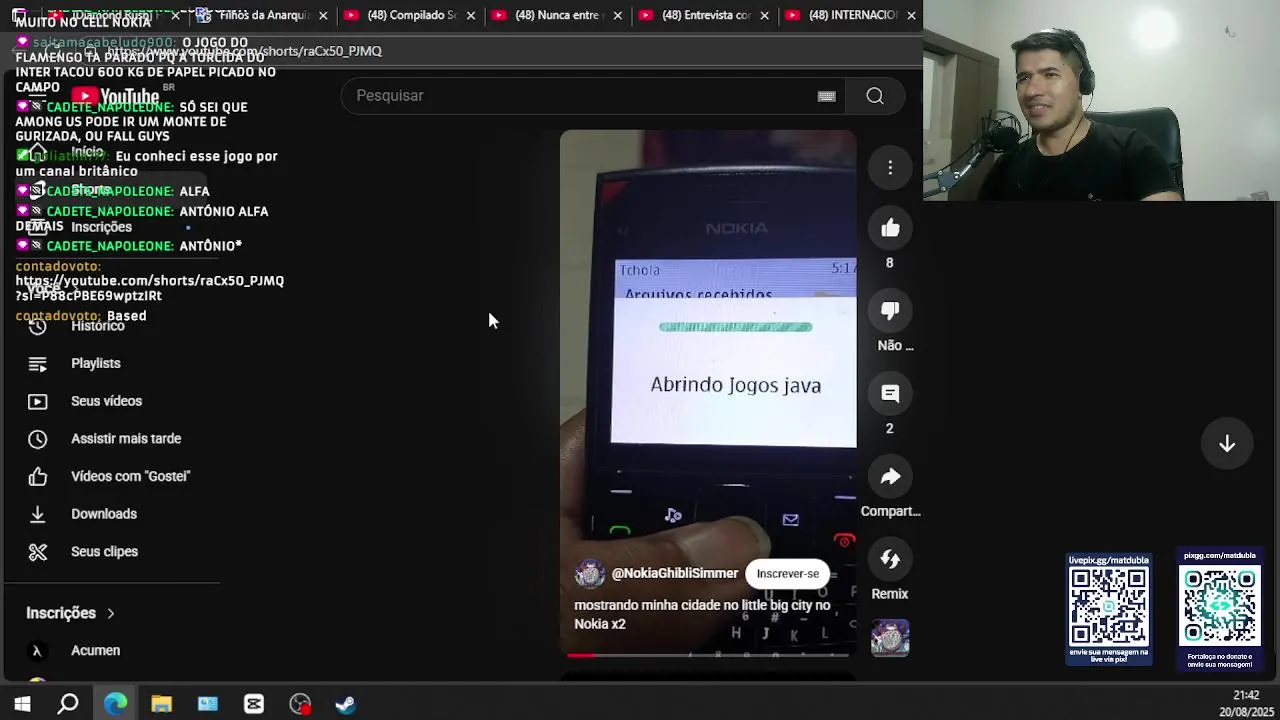Image resolution: width=1280 pixels, height=720 pixels.
Task: Click the browser address bar URL
Action: click(244, 51)
